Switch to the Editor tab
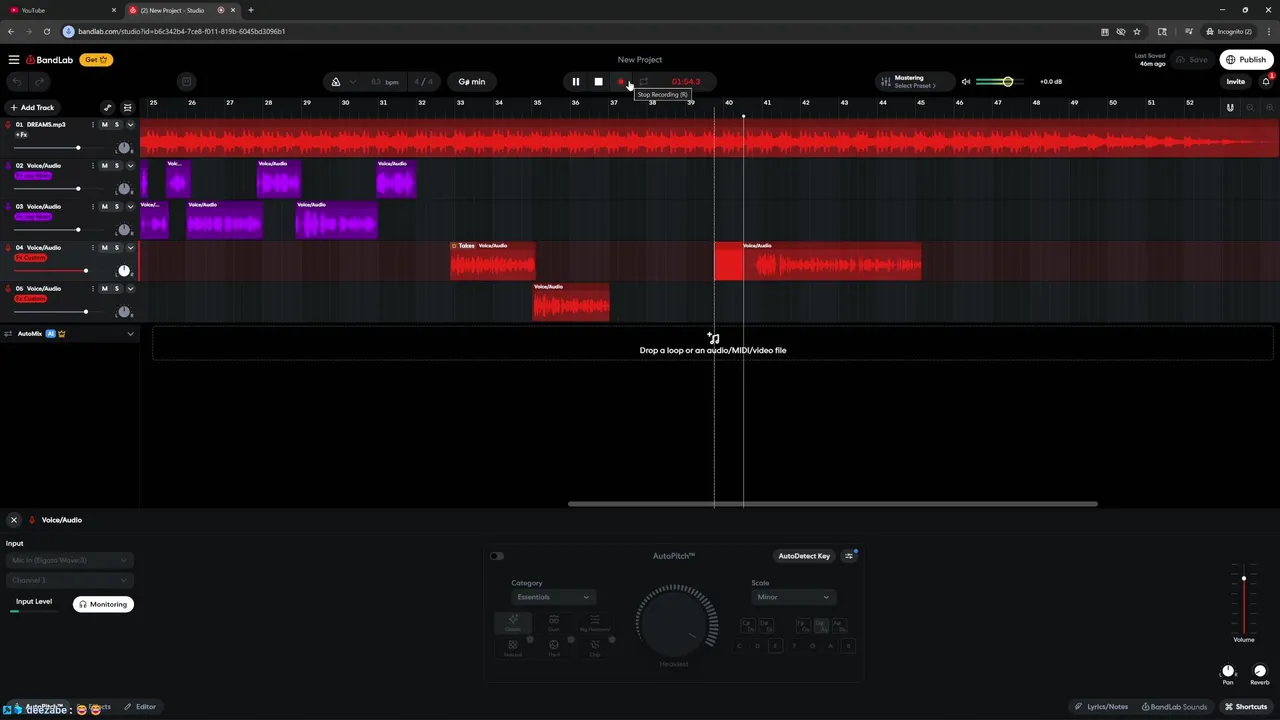 coord(140,707)
